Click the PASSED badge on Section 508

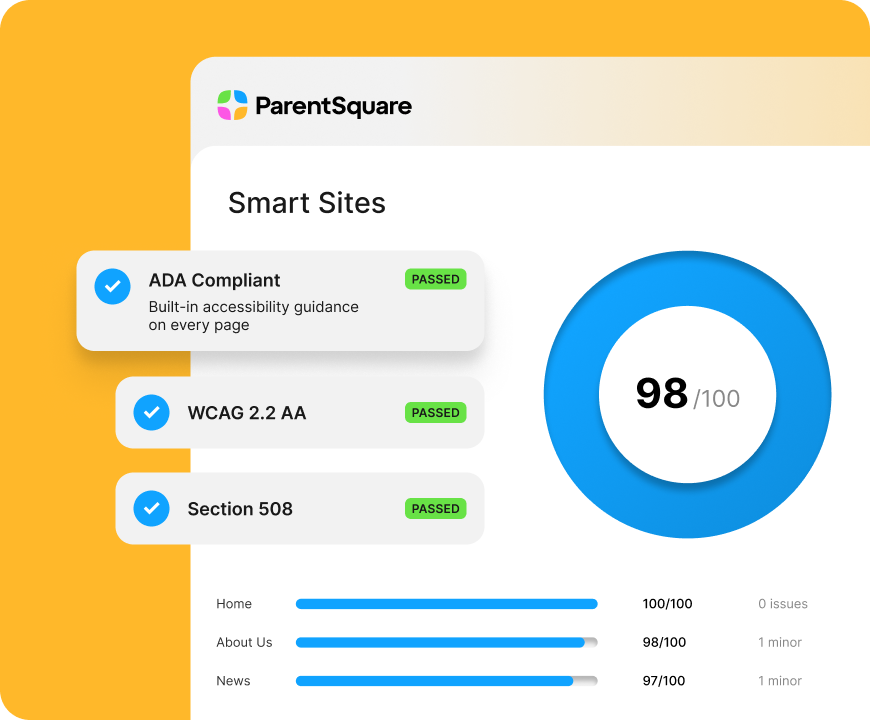pos(436,509)
